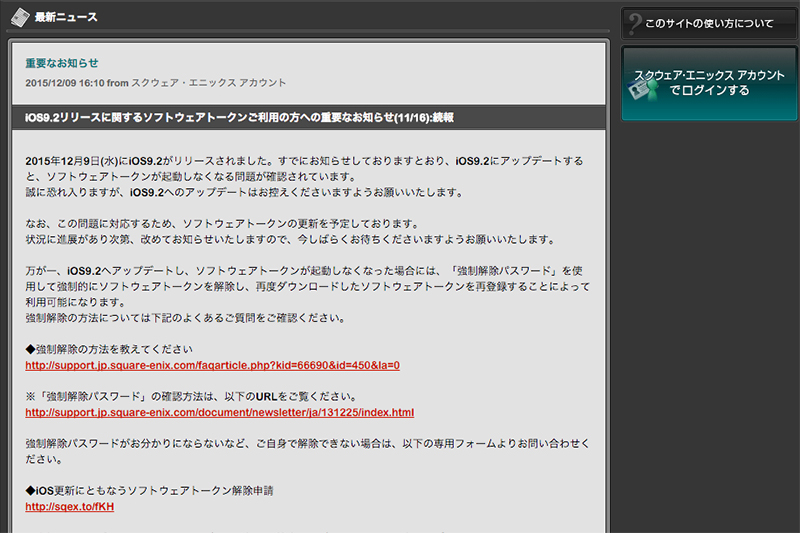Click the line starting 状況に進展があり次第
The image size is (800, 533).
tap(291, 239)
